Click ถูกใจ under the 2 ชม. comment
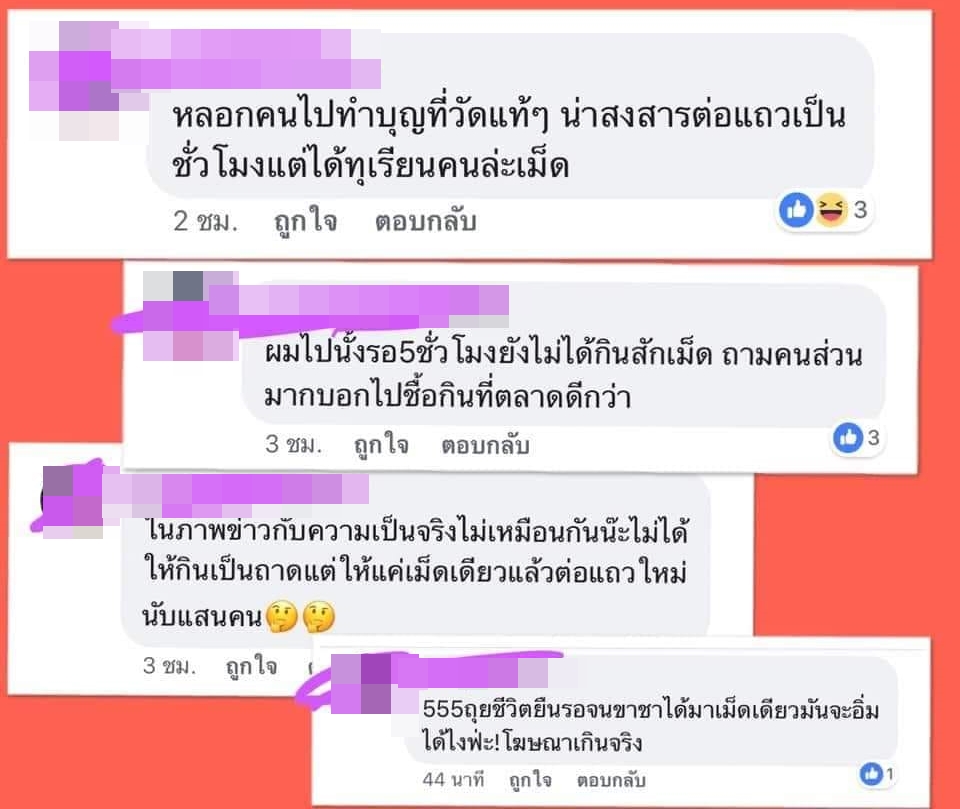The height and width of the screenshot is (809, 960). click(x=305, y=221)
